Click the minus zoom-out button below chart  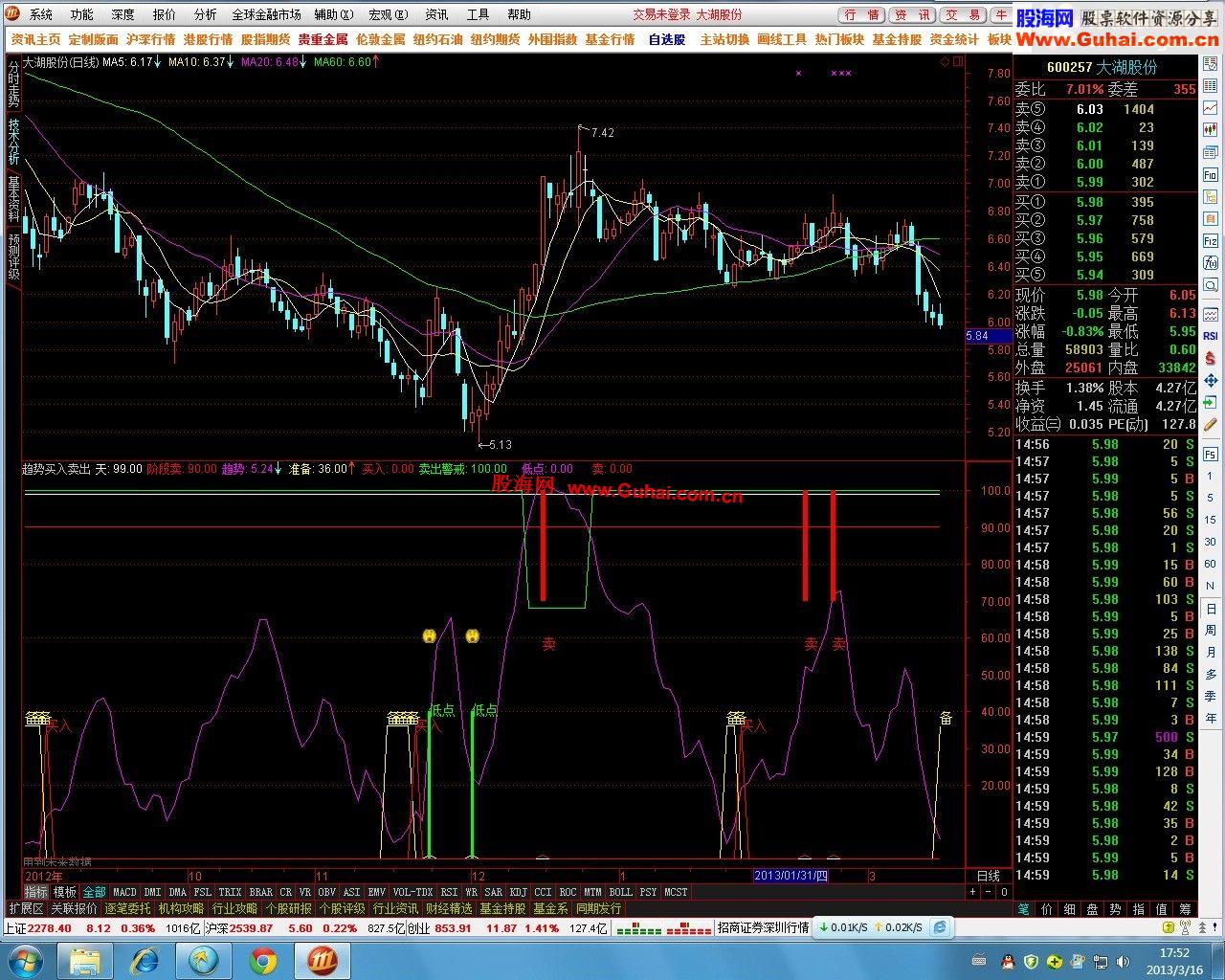[989, 892]
